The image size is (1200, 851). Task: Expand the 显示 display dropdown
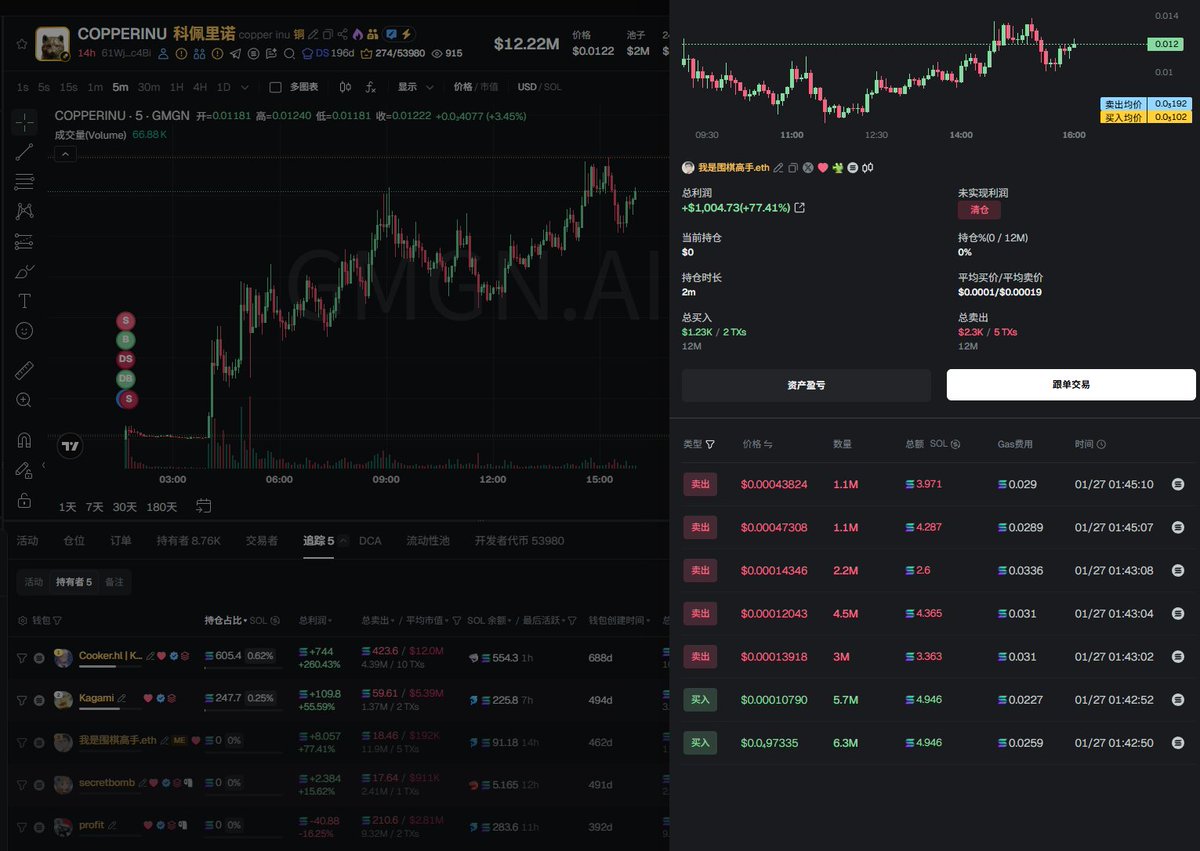point(415,87)
